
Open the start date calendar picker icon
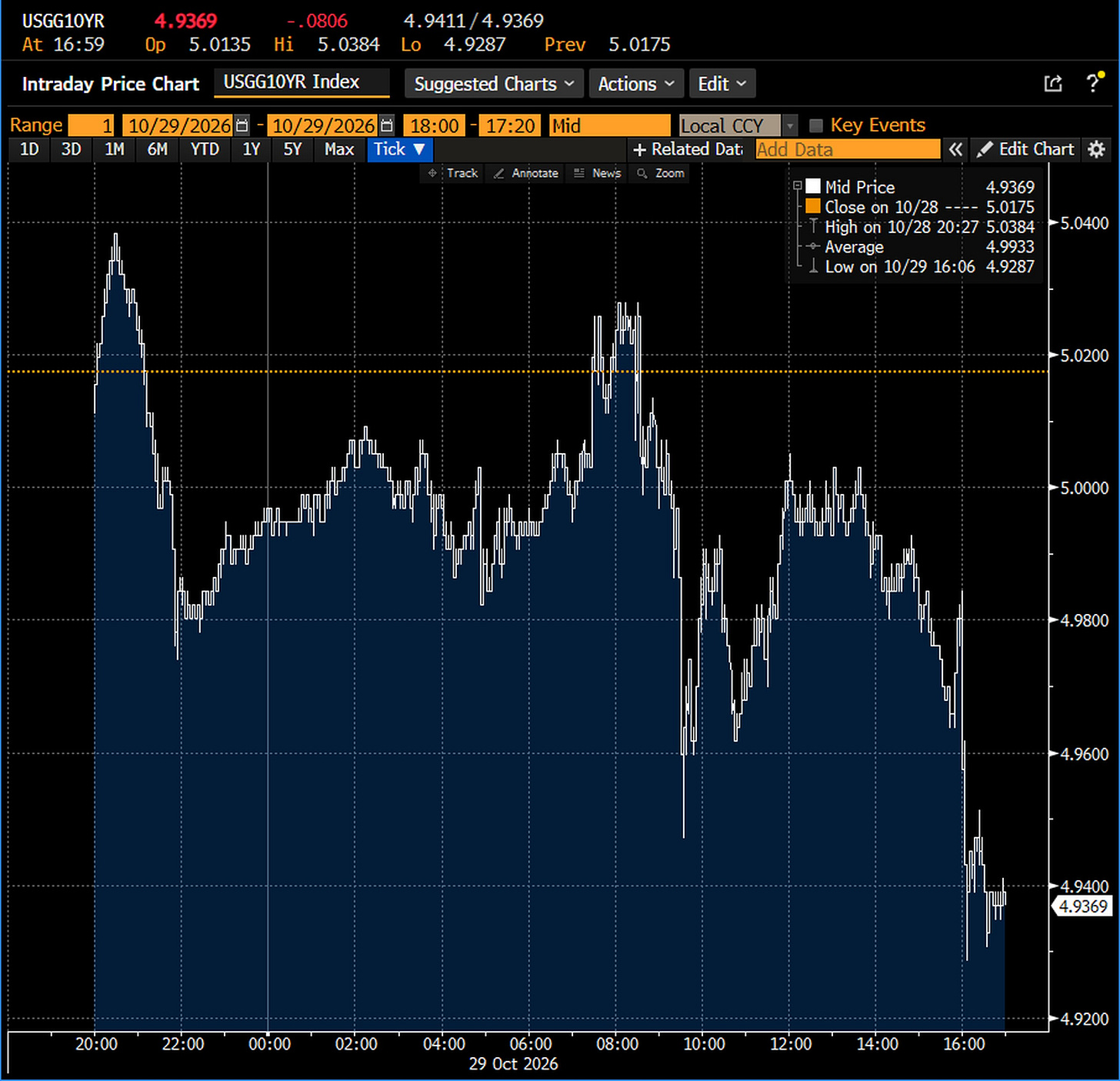pyautogui.click(x=242, y=125)
